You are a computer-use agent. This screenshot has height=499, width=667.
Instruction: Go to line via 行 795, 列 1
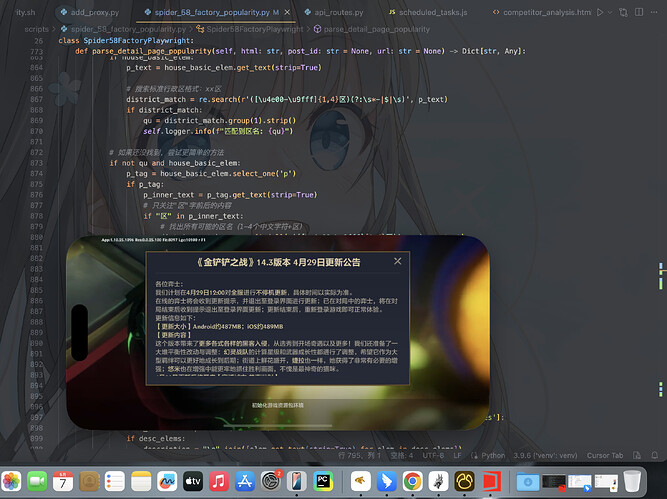(x=359, y=455)
